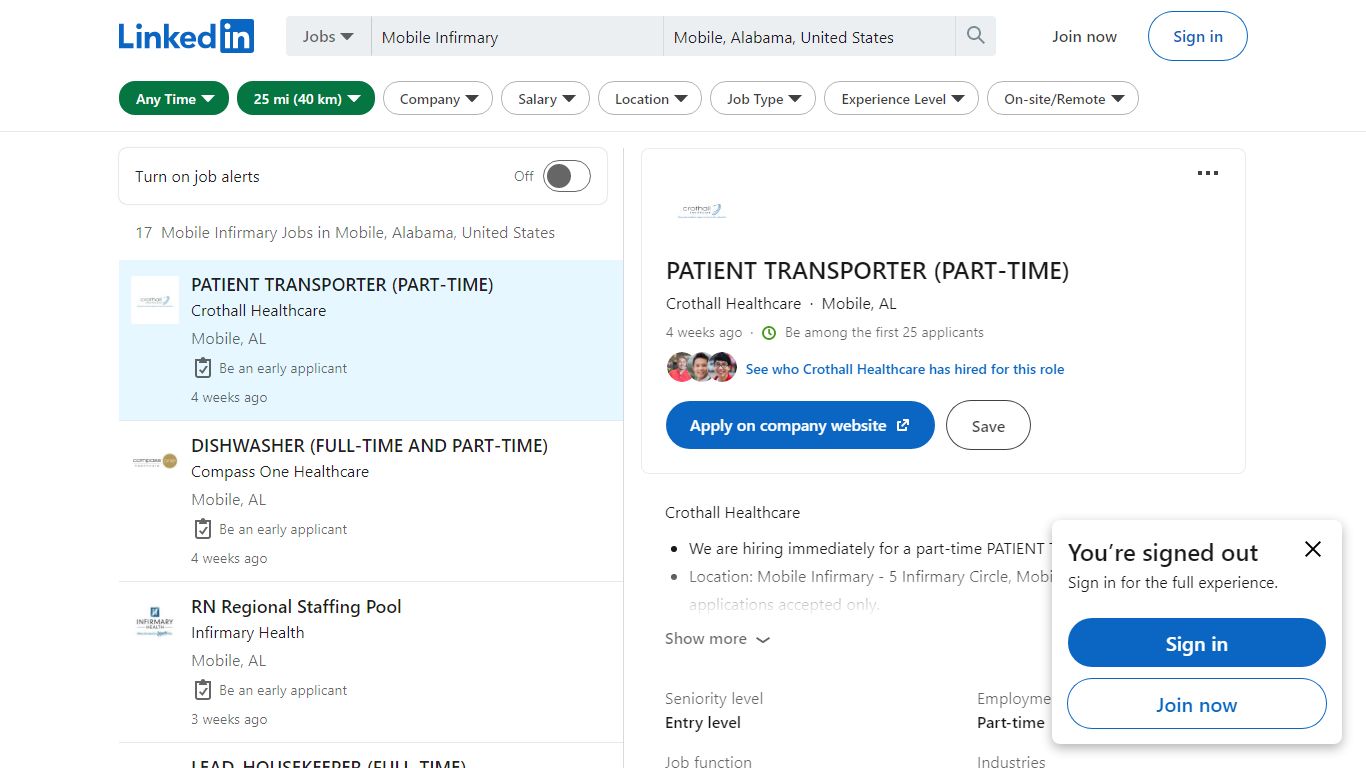1366x768 pixels.
Task: Expand the Any Time filter
Action: 174,99
